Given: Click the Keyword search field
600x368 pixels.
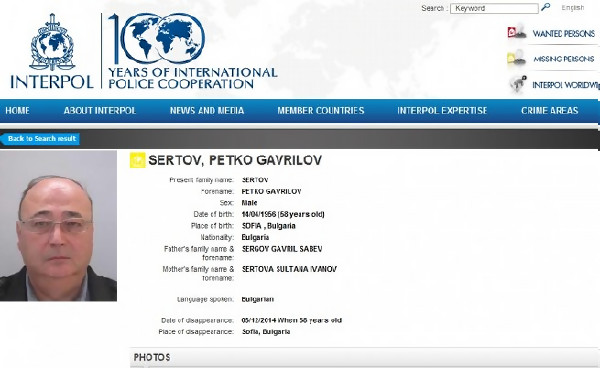Looking at the screenshot, I should [x=494, y=8].
